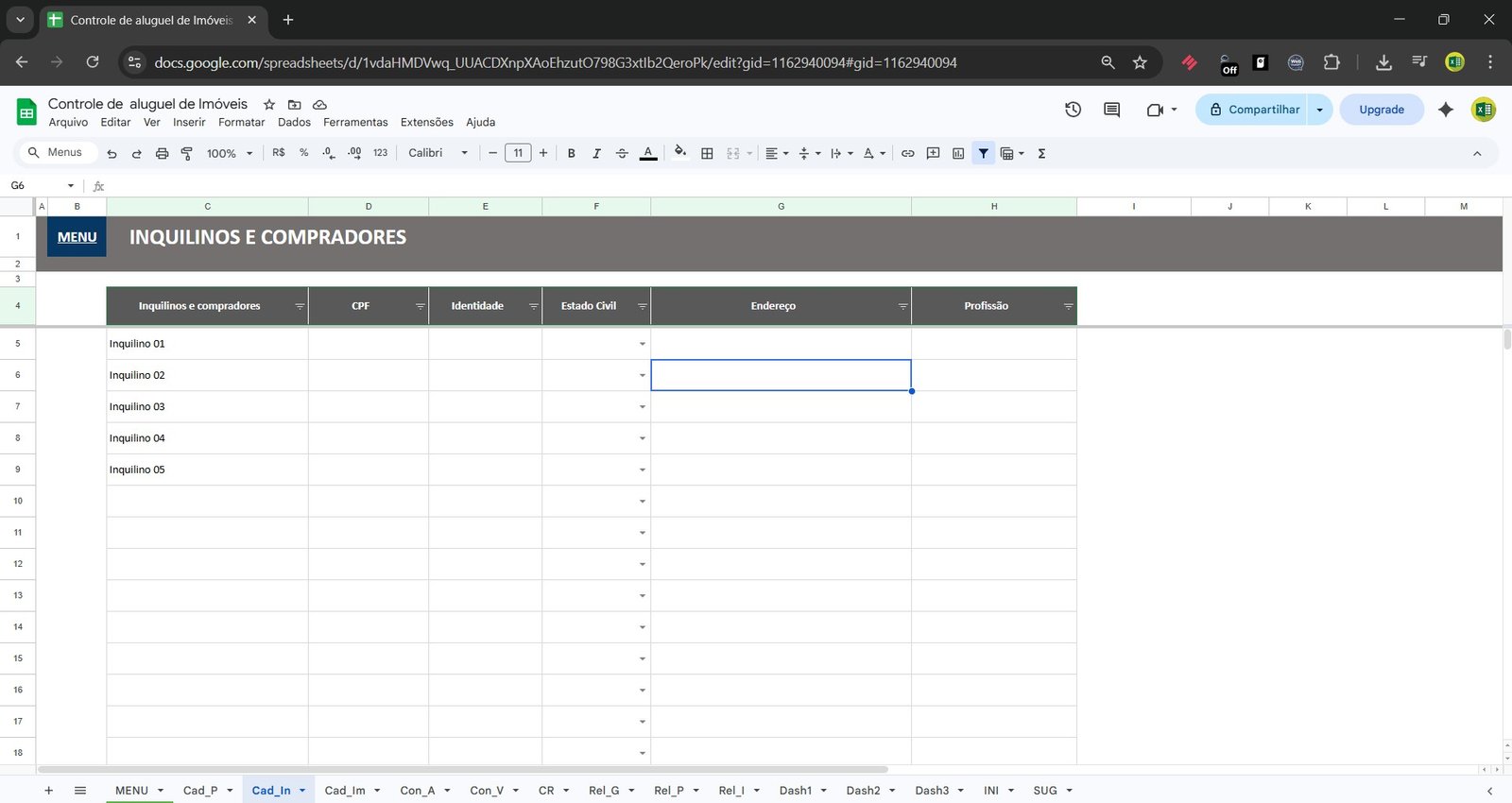This screenshot has width=1512, height=803.
Task: Open the comments panel icon
Action: click(1111, 110)
